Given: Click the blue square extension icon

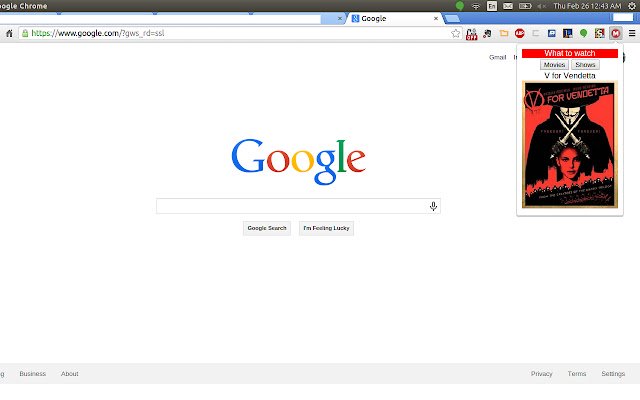Looking at the screenshot, I should pyautogui.click(x=551, y=33).
